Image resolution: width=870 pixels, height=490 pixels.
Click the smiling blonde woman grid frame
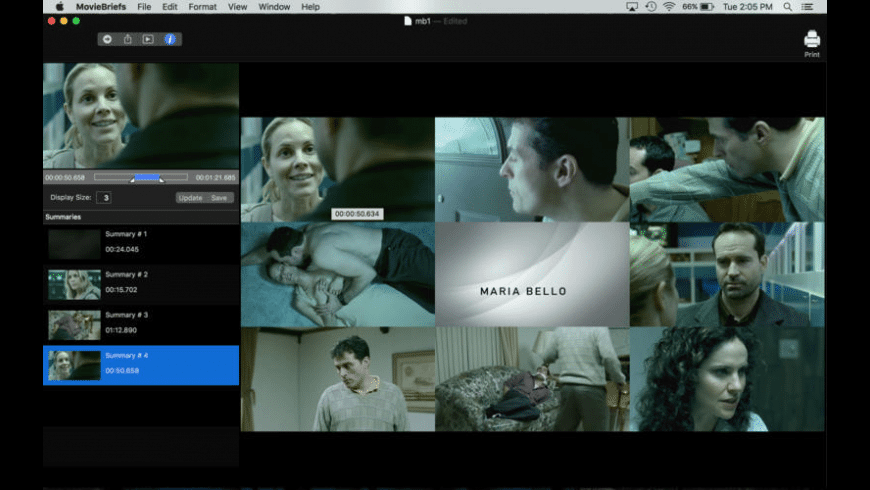pos(338,169)
